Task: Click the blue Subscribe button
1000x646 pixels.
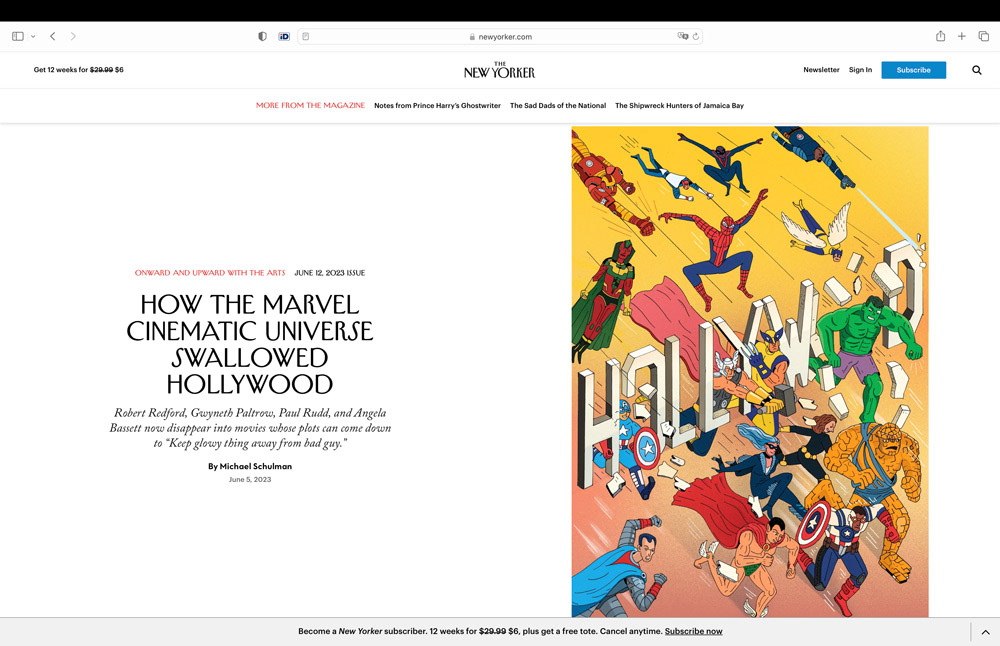Action: pyautogui.click(x=913, y=70)
